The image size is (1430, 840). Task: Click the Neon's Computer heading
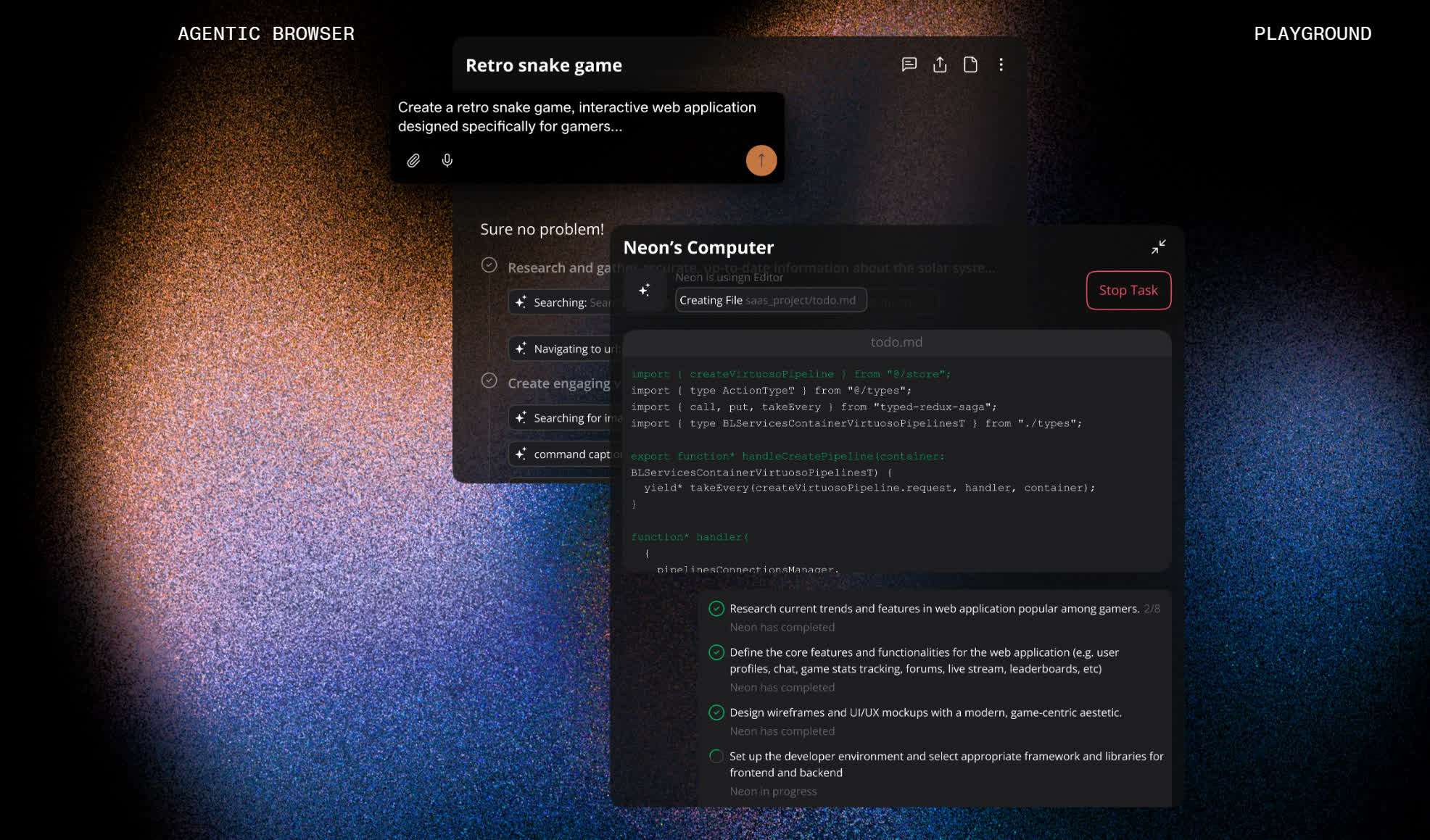(698, 248)
